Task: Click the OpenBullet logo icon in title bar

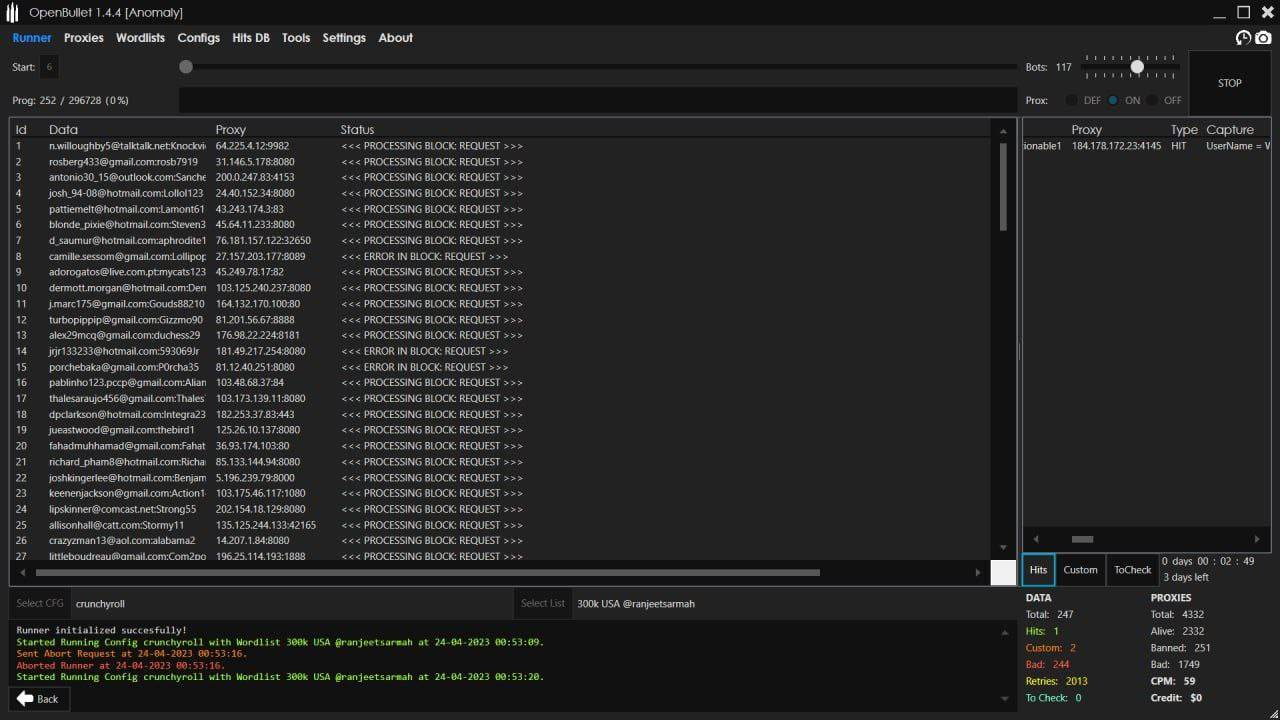Action: tap(12, 13)
